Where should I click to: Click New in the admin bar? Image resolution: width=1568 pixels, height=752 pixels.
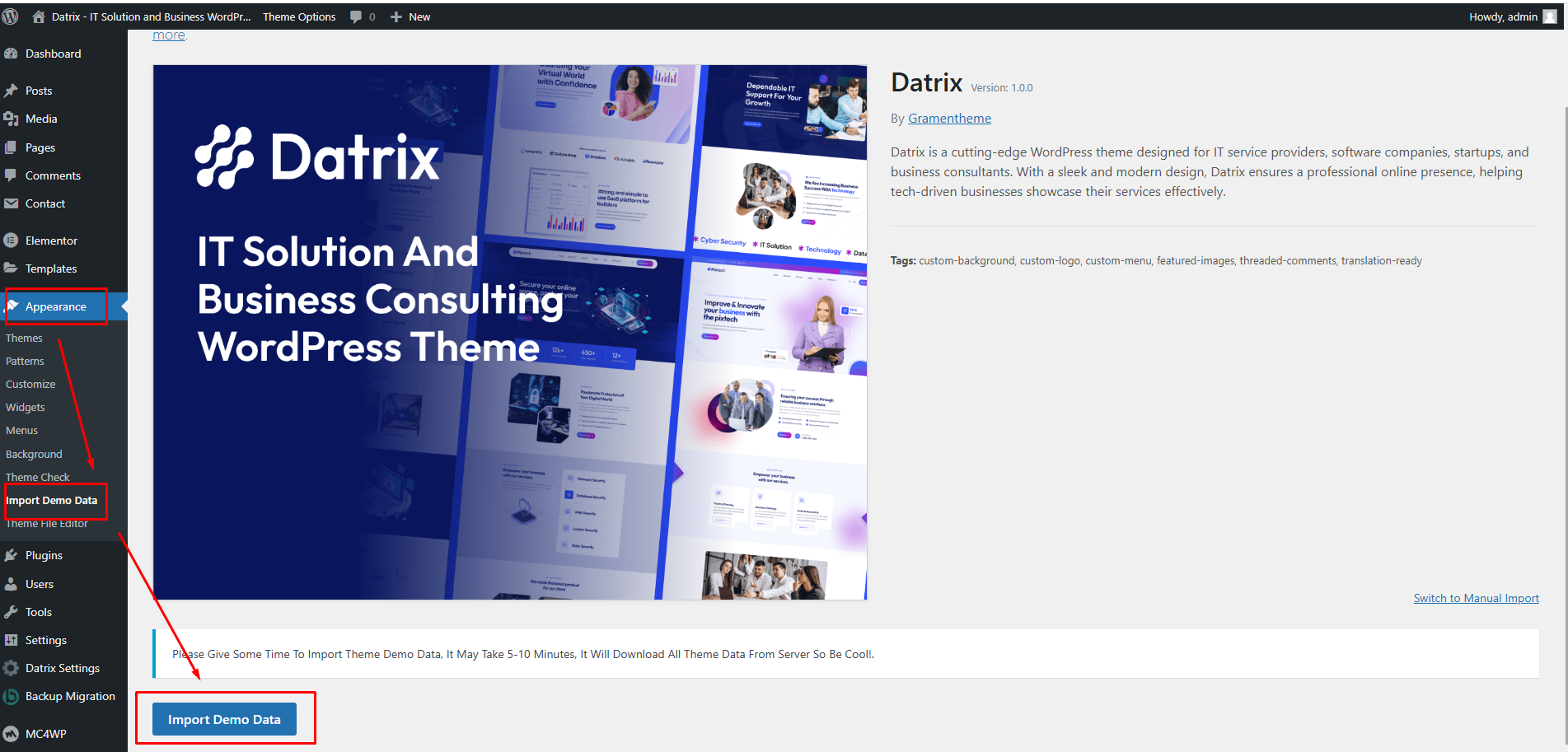(x=419, y=16)
